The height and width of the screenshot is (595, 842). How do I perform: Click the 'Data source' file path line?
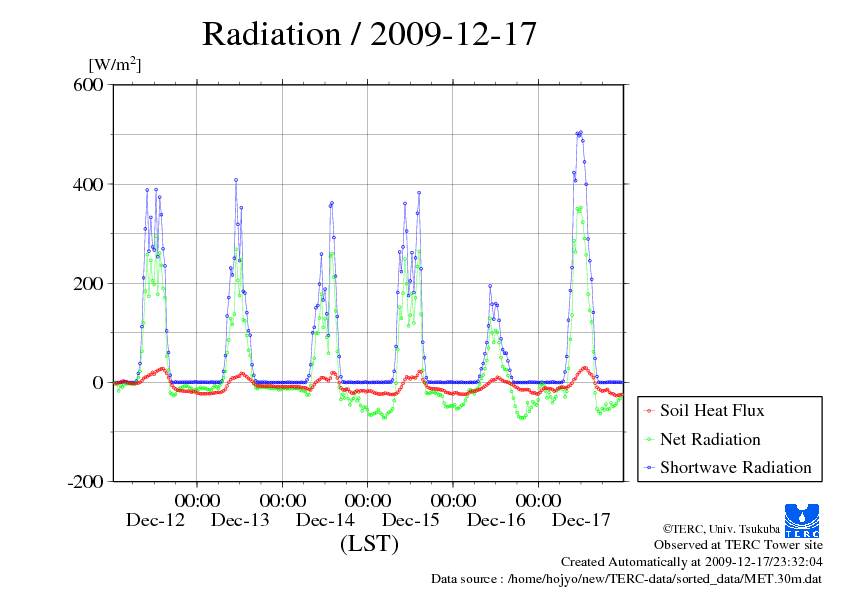coord(627,579)
